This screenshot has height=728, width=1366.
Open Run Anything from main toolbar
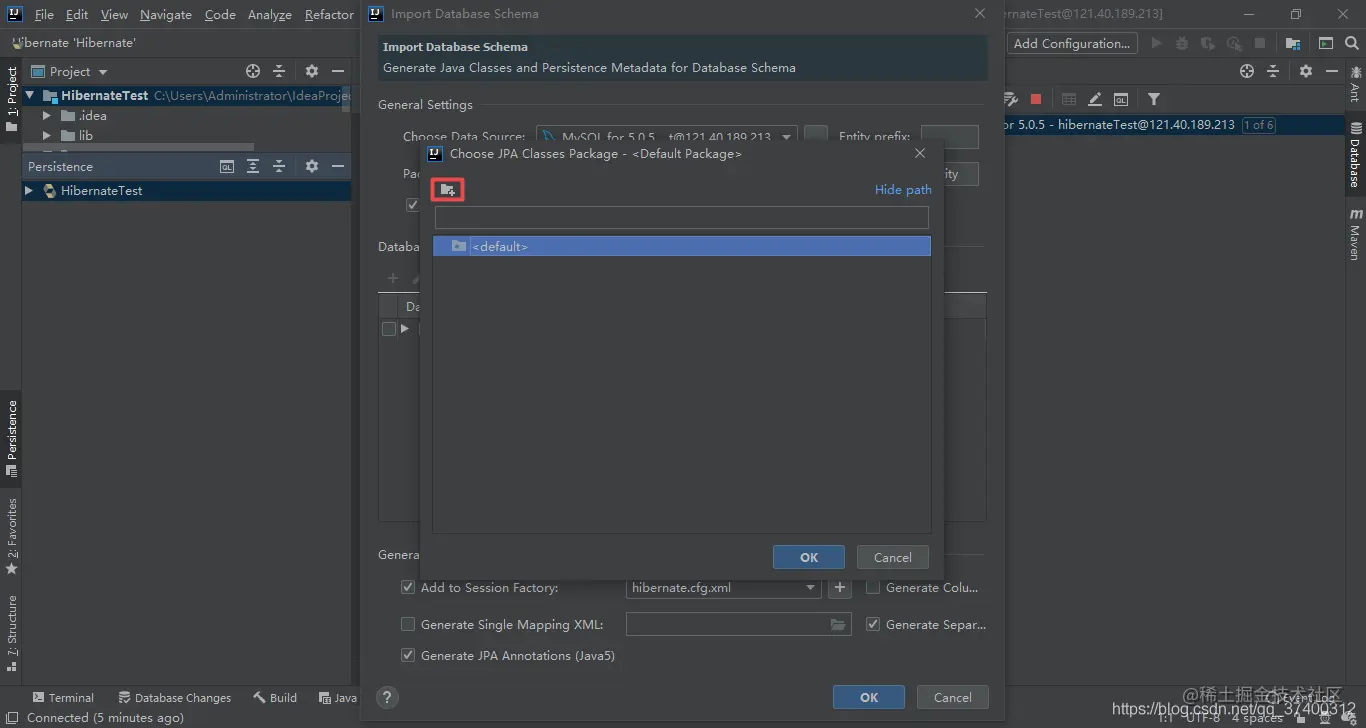1326,43
